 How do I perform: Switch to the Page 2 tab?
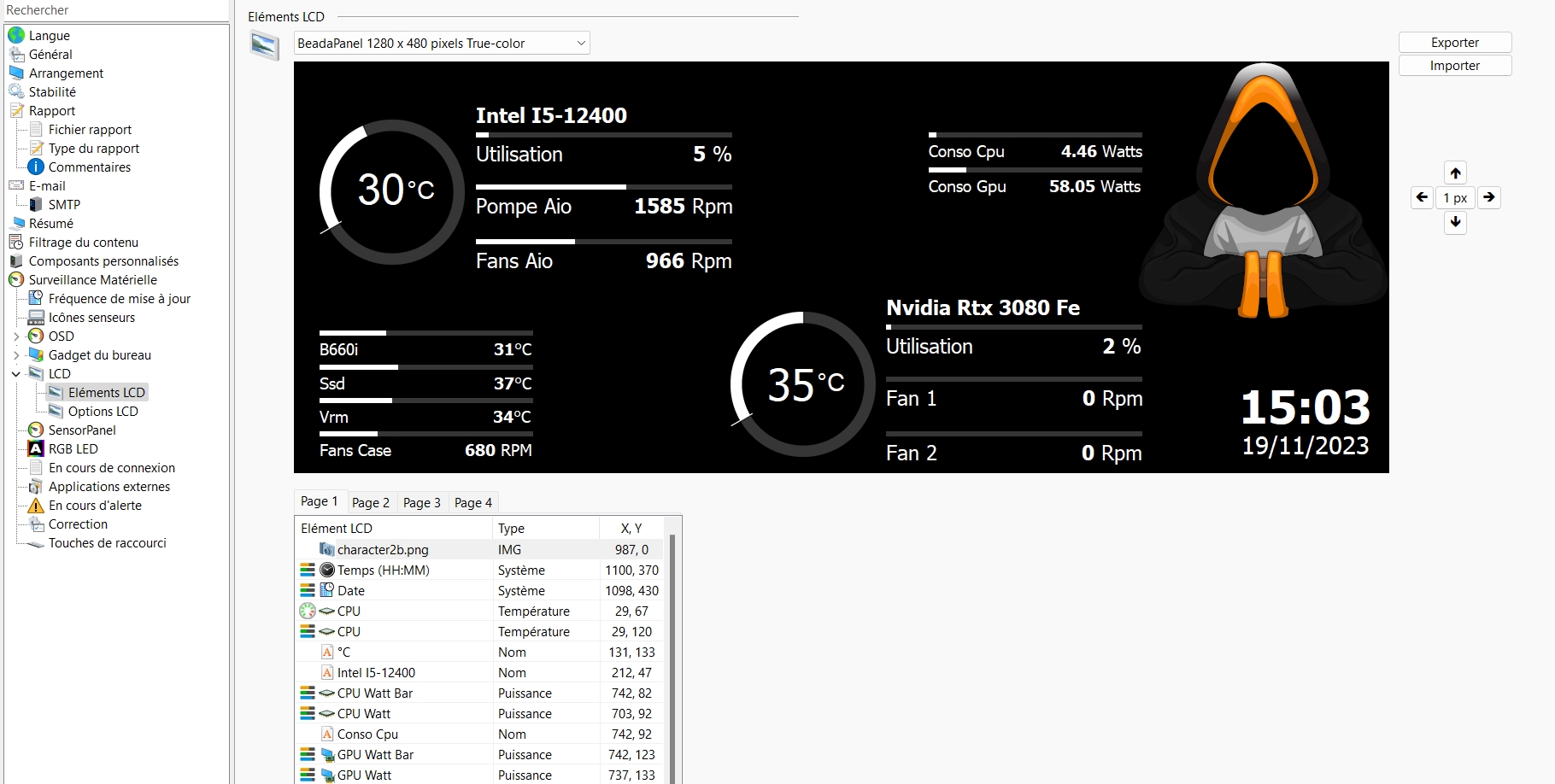click(x=371, y=502)
